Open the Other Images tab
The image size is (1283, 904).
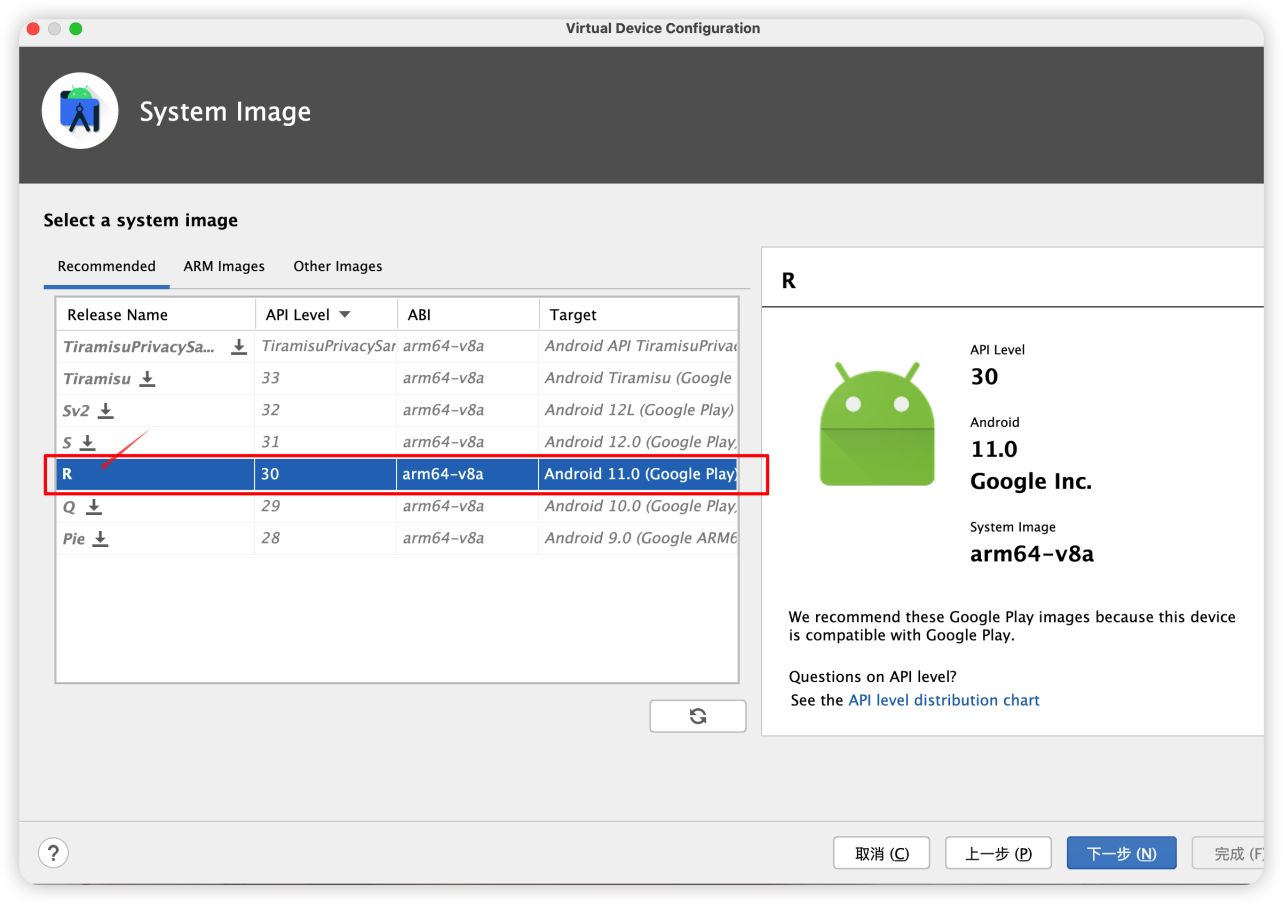tap(338, 267)
